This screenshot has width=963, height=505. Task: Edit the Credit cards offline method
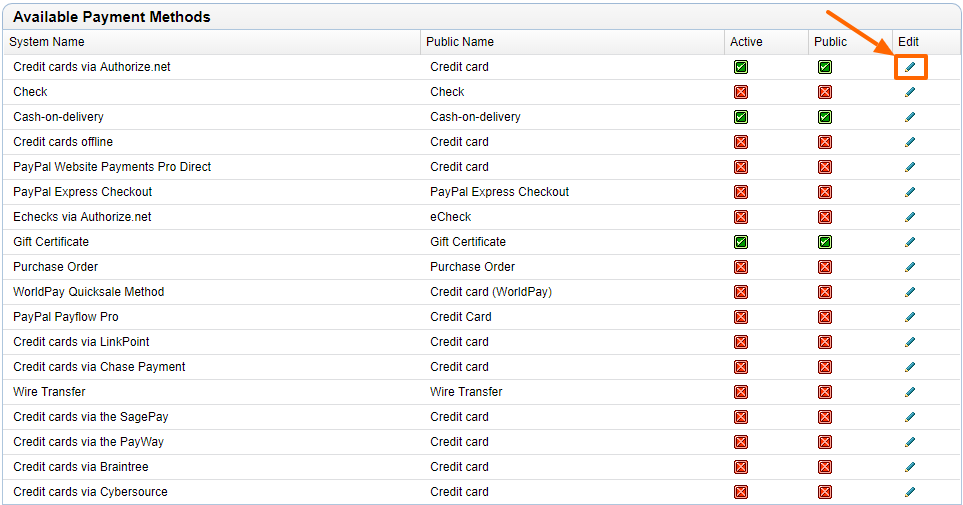(910, 142)
